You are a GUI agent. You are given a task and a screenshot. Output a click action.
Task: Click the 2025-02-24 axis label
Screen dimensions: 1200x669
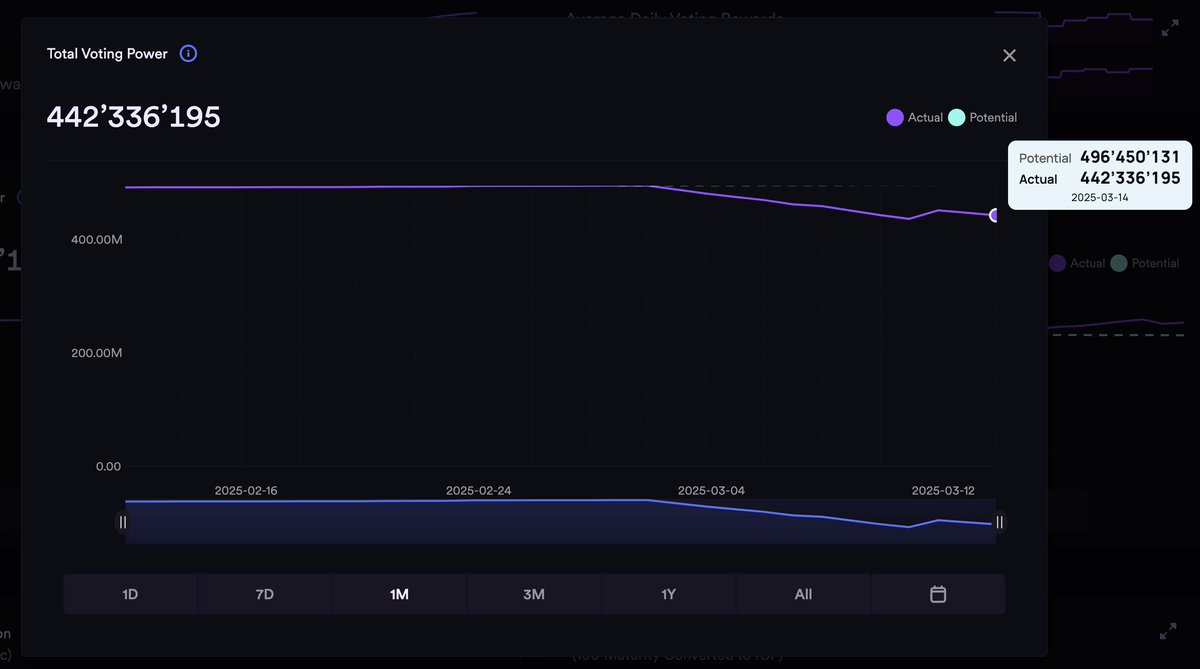point(478,490)
